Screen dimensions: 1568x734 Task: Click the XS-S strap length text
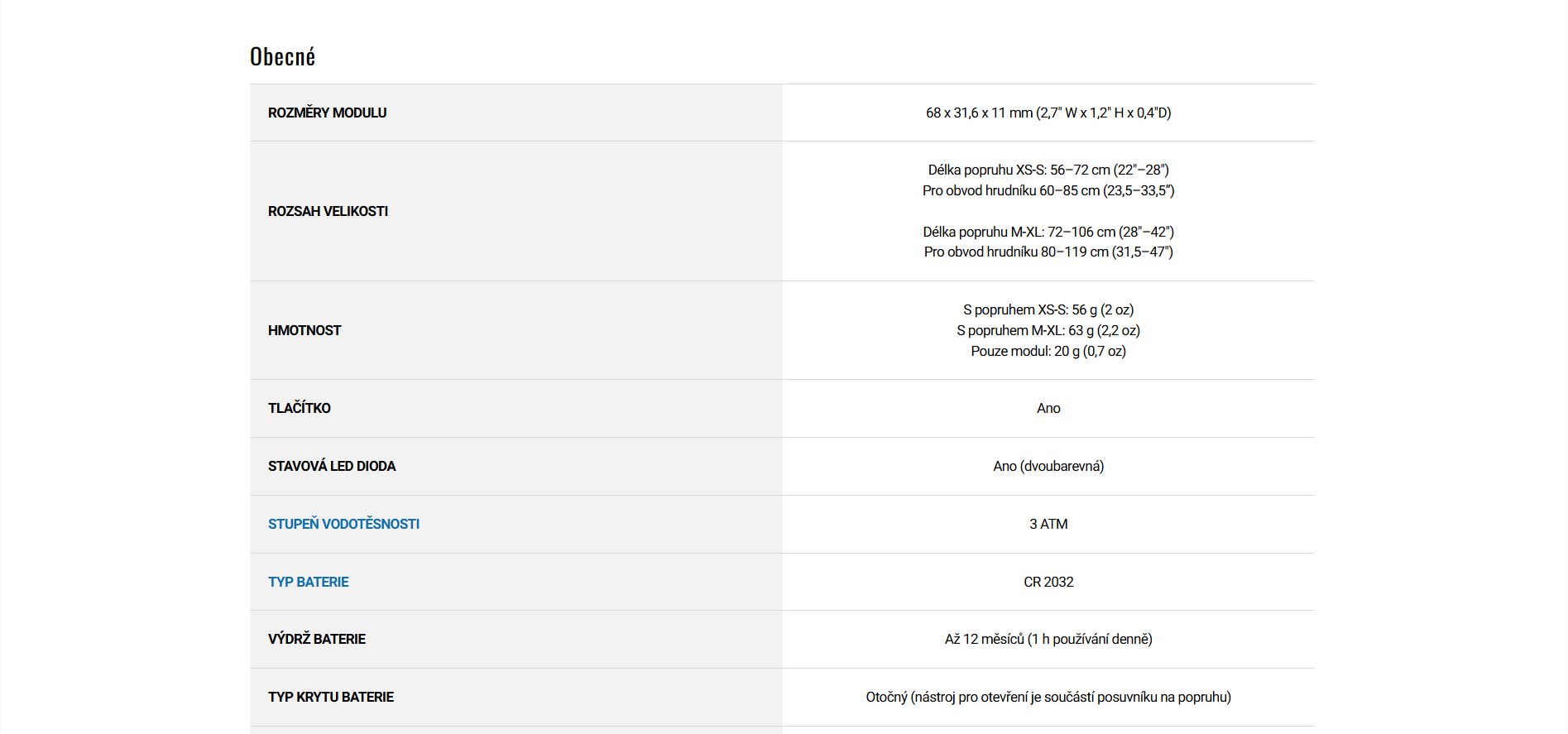coord(1048,170)
